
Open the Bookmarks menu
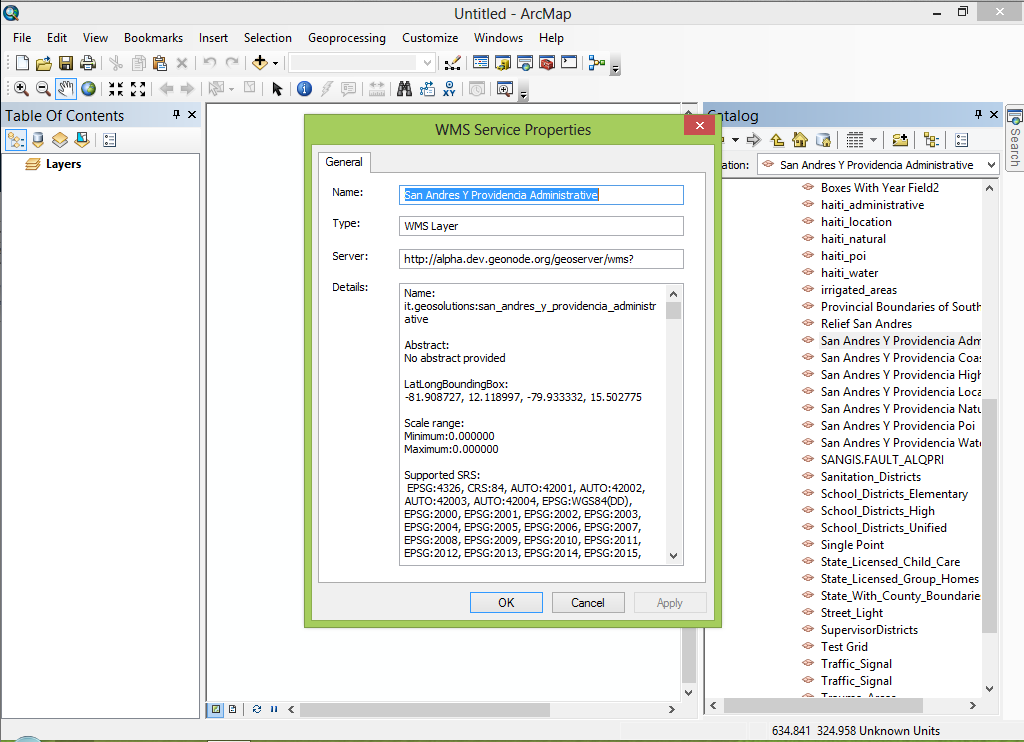coord(153,38)
